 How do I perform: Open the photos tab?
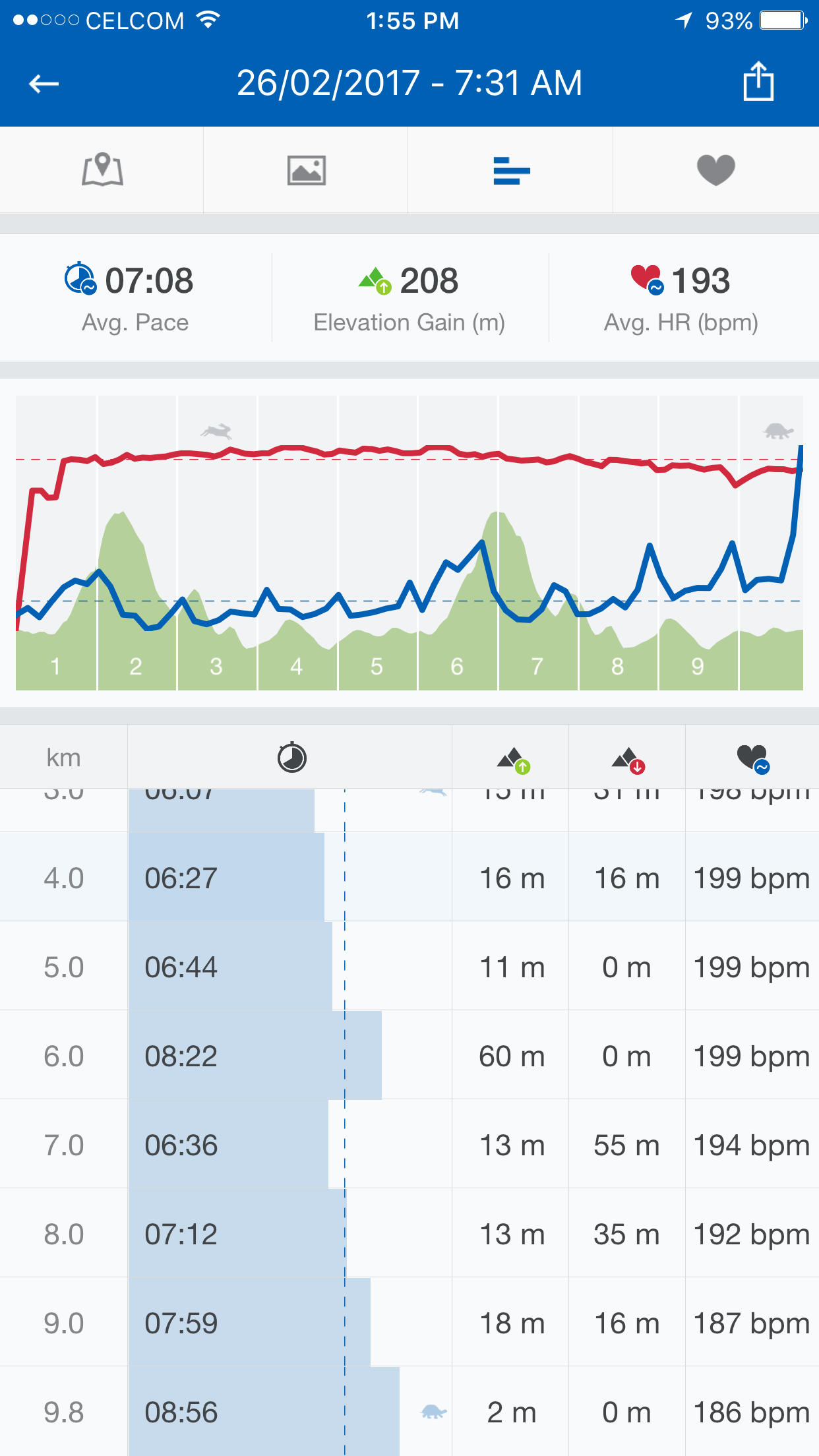coord(306,170)
